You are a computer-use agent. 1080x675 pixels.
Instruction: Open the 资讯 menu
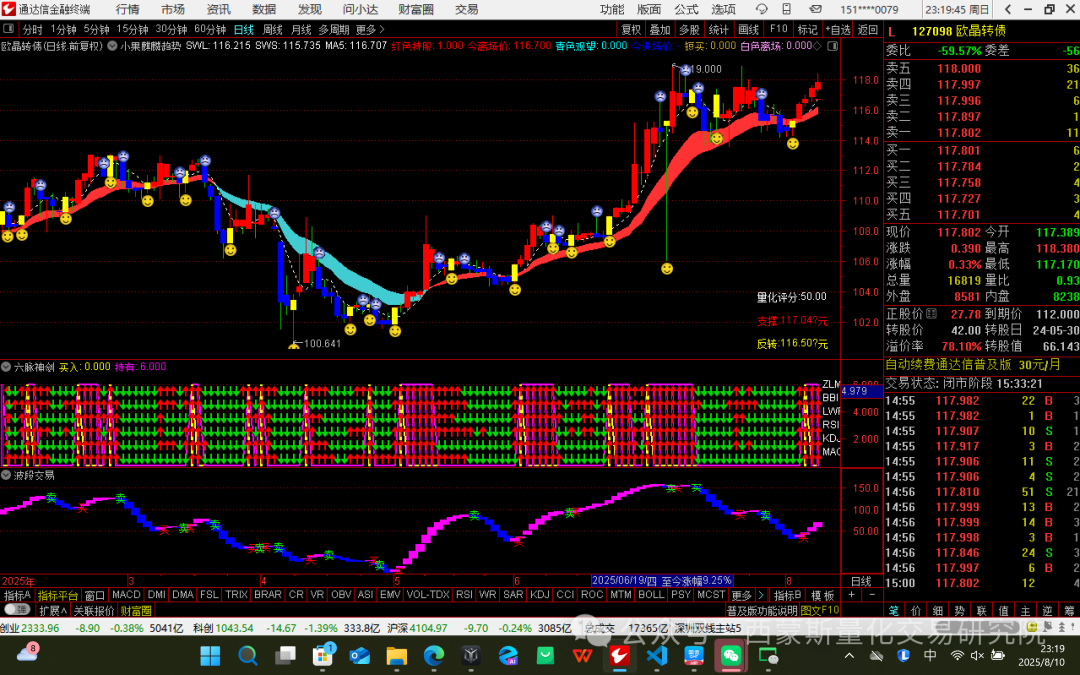coord(218,9)
